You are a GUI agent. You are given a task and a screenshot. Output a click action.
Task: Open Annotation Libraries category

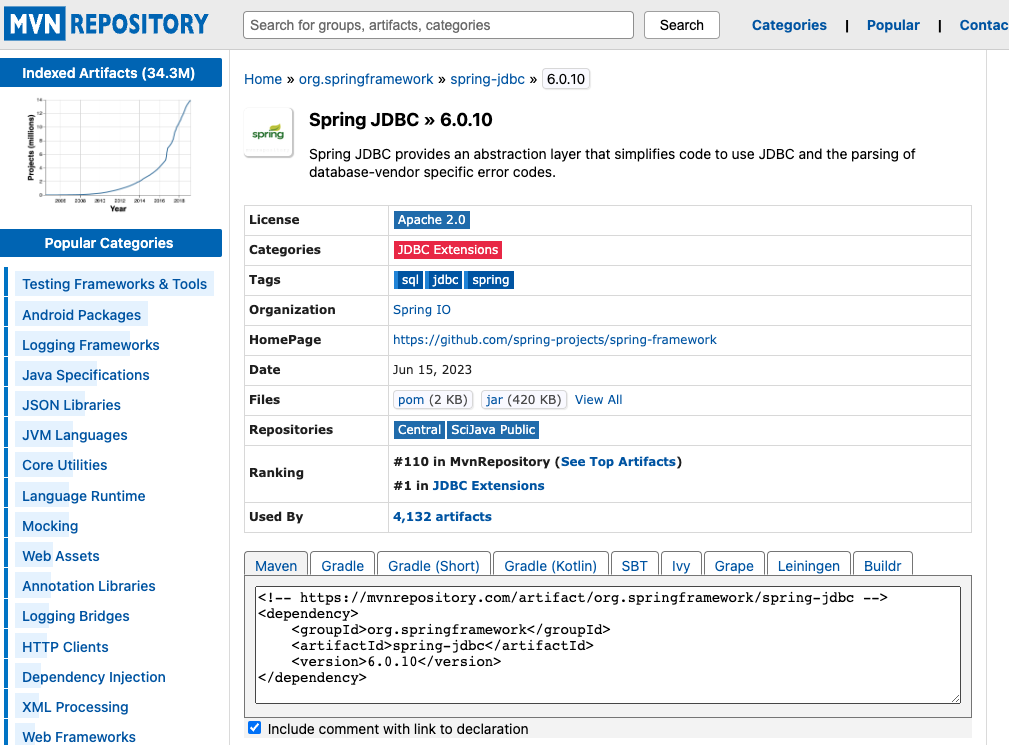(89, 586)
